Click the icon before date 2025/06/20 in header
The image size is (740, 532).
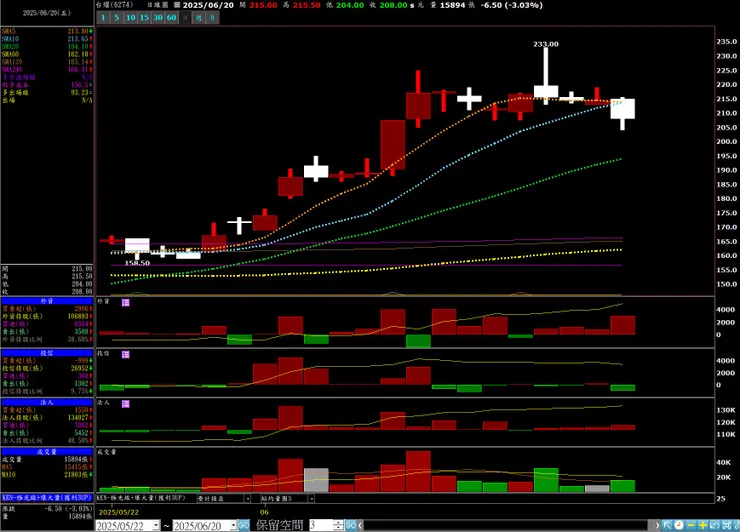tap(177, 5)
